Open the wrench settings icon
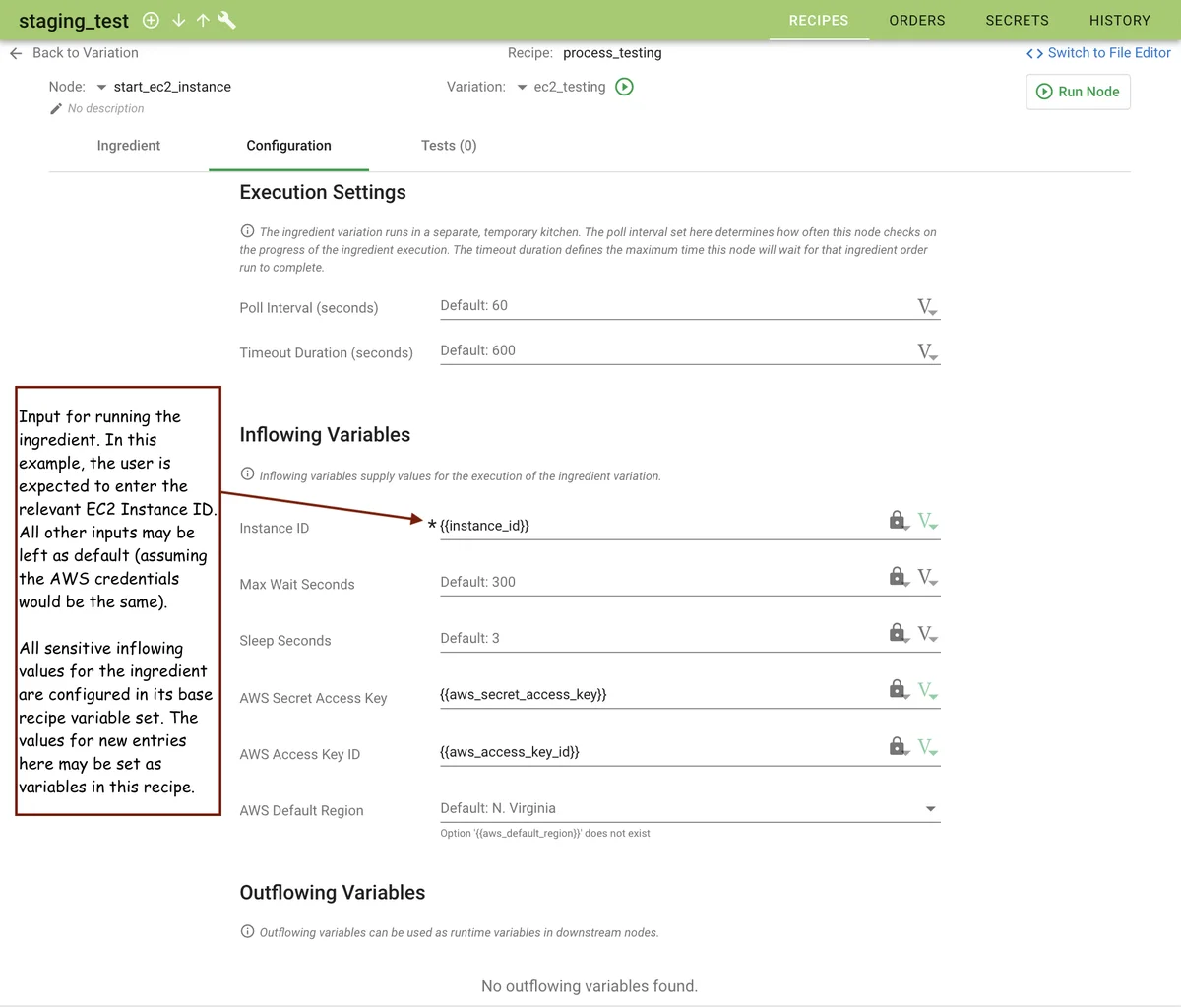Viewport: 1181px width, 1008px height. coord(226,20)
